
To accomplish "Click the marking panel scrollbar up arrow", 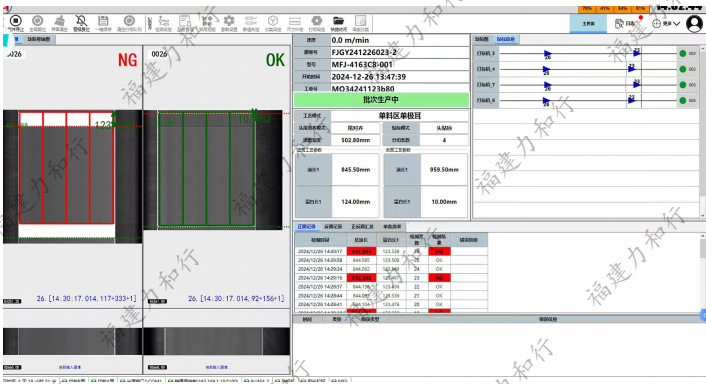I will [702, 49].
